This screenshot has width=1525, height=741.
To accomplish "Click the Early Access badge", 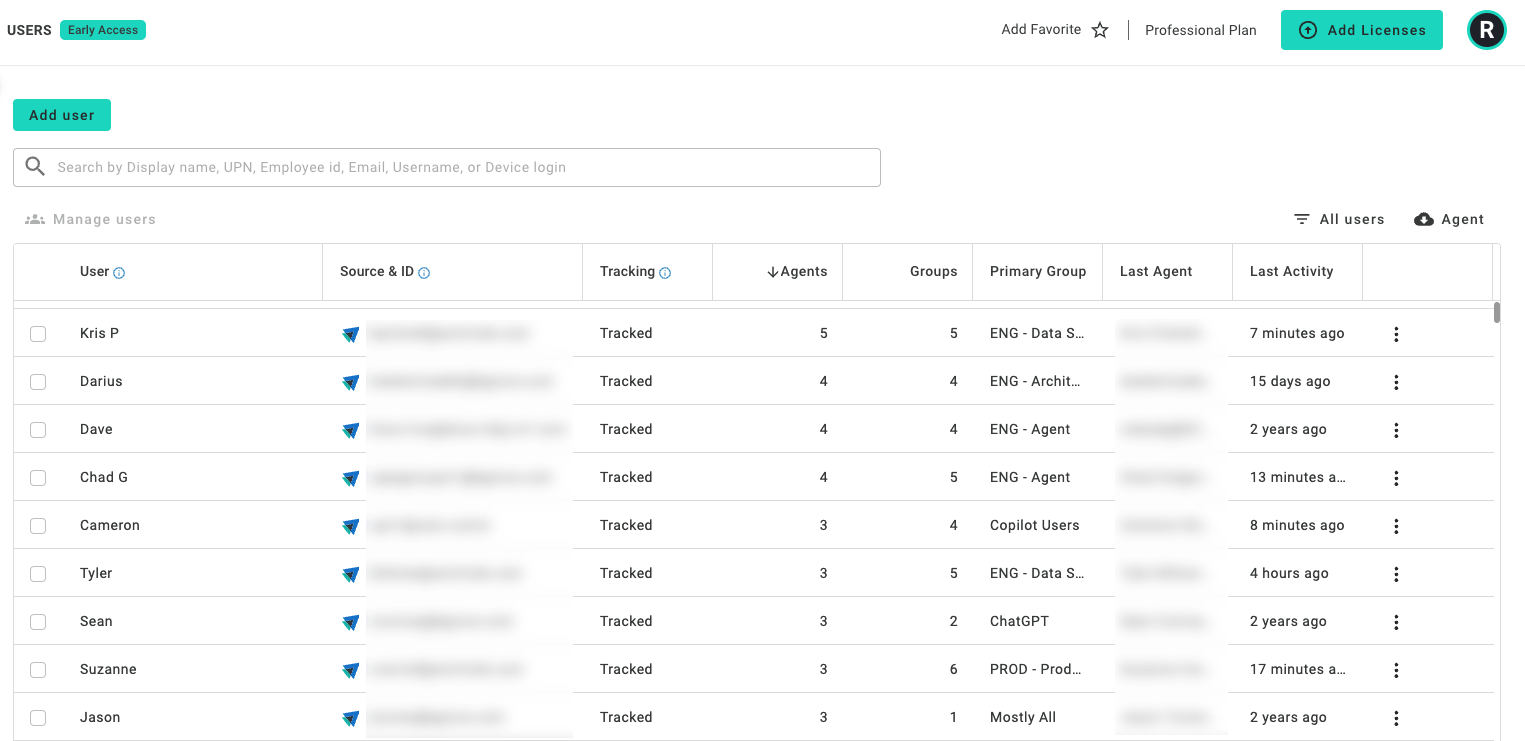I will [x=103, y=30].
